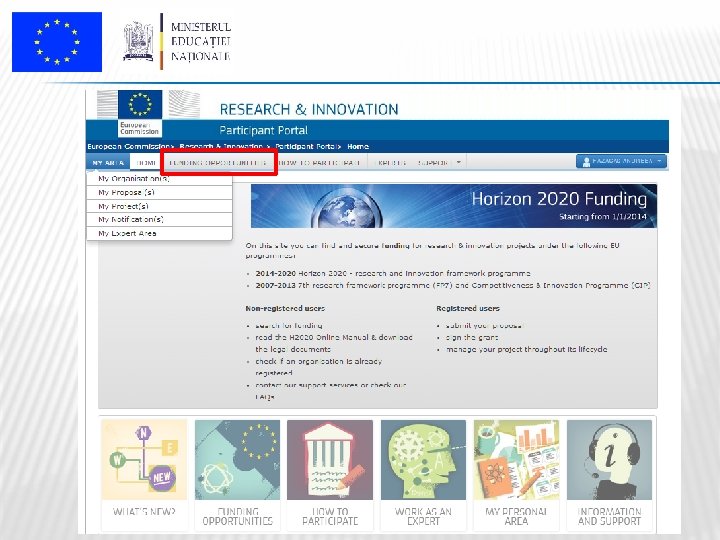Select My Organisation(s) from menu

coord(159,179)
